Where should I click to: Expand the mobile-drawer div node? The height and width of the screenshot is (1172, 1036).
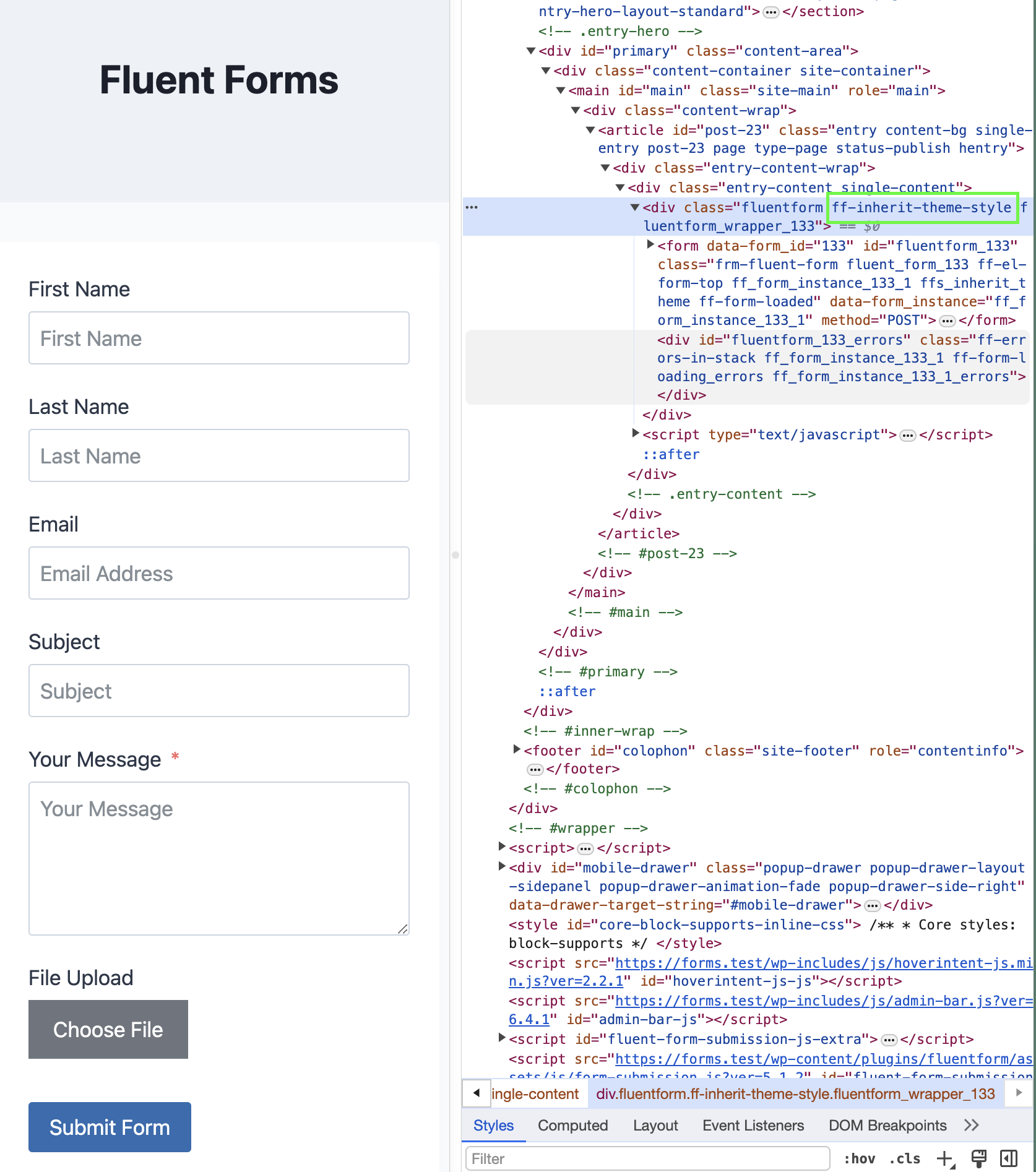pos(502,867)
